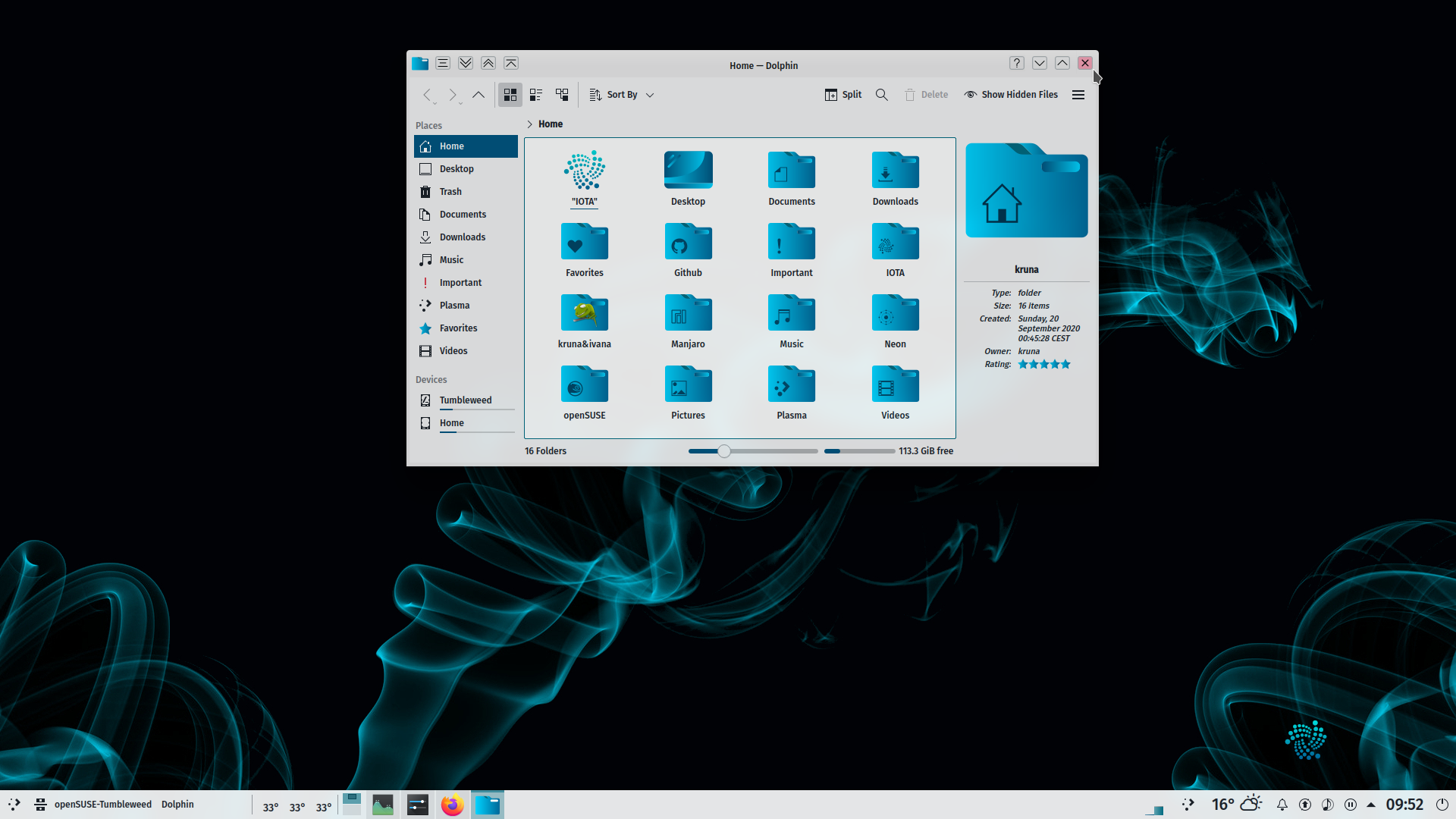Click the large kruna home folder preview
This screenshot has width=1456, height=819.
point(1027,190)
